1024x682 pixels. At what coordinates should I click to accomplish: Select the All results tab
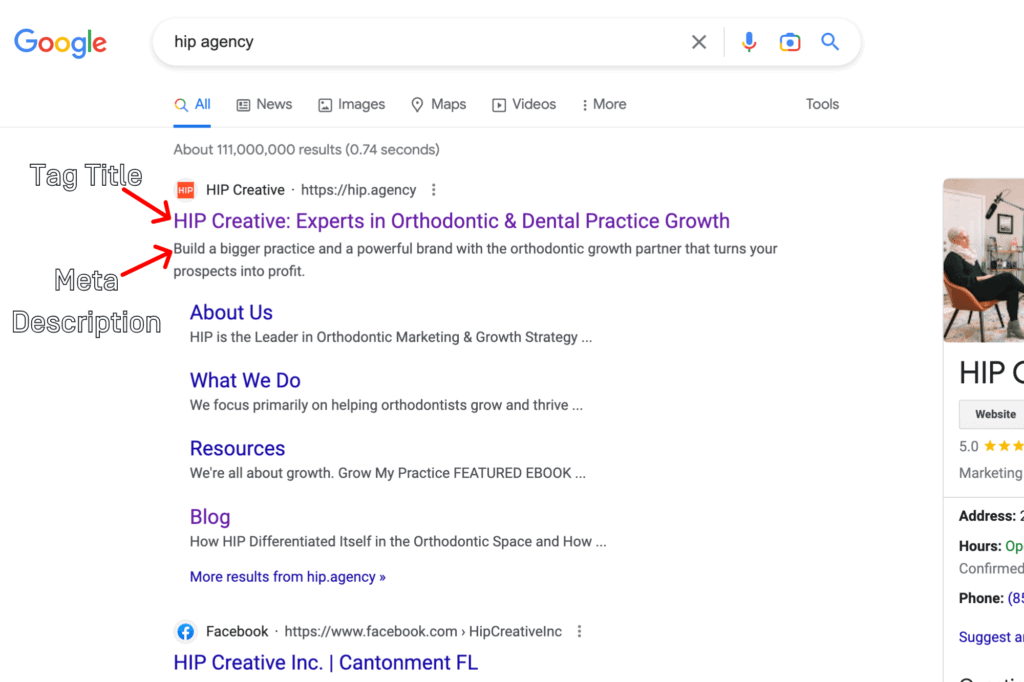[192, 105]
